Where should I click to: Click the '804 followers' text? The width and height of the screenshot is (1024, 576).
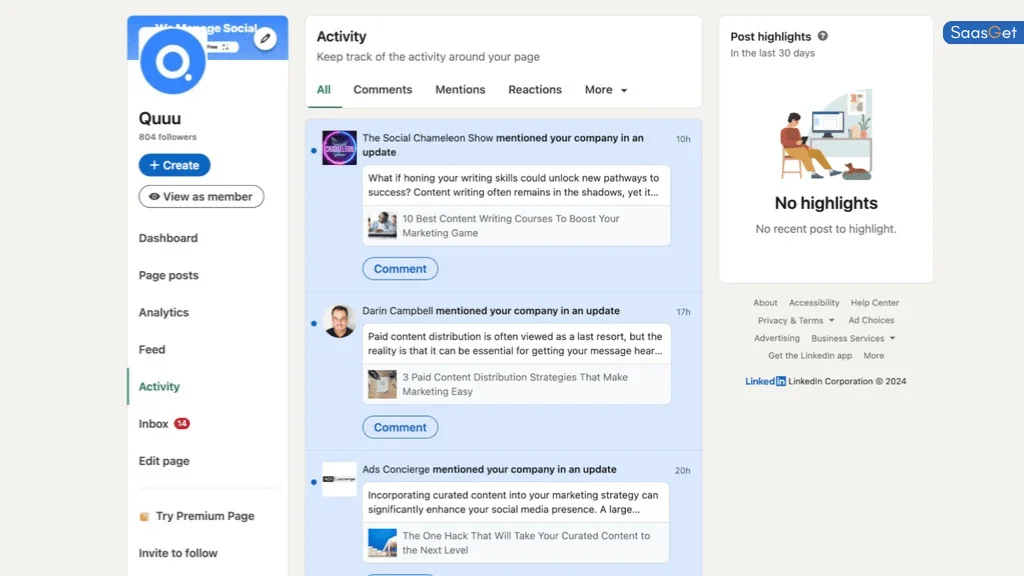point(167,137)
